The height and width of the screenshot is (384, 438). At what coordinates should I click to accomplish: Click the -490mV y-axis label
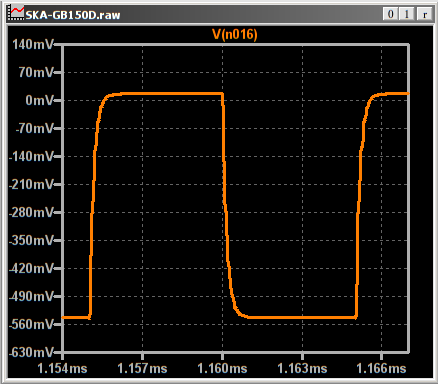tap(31, 296)
